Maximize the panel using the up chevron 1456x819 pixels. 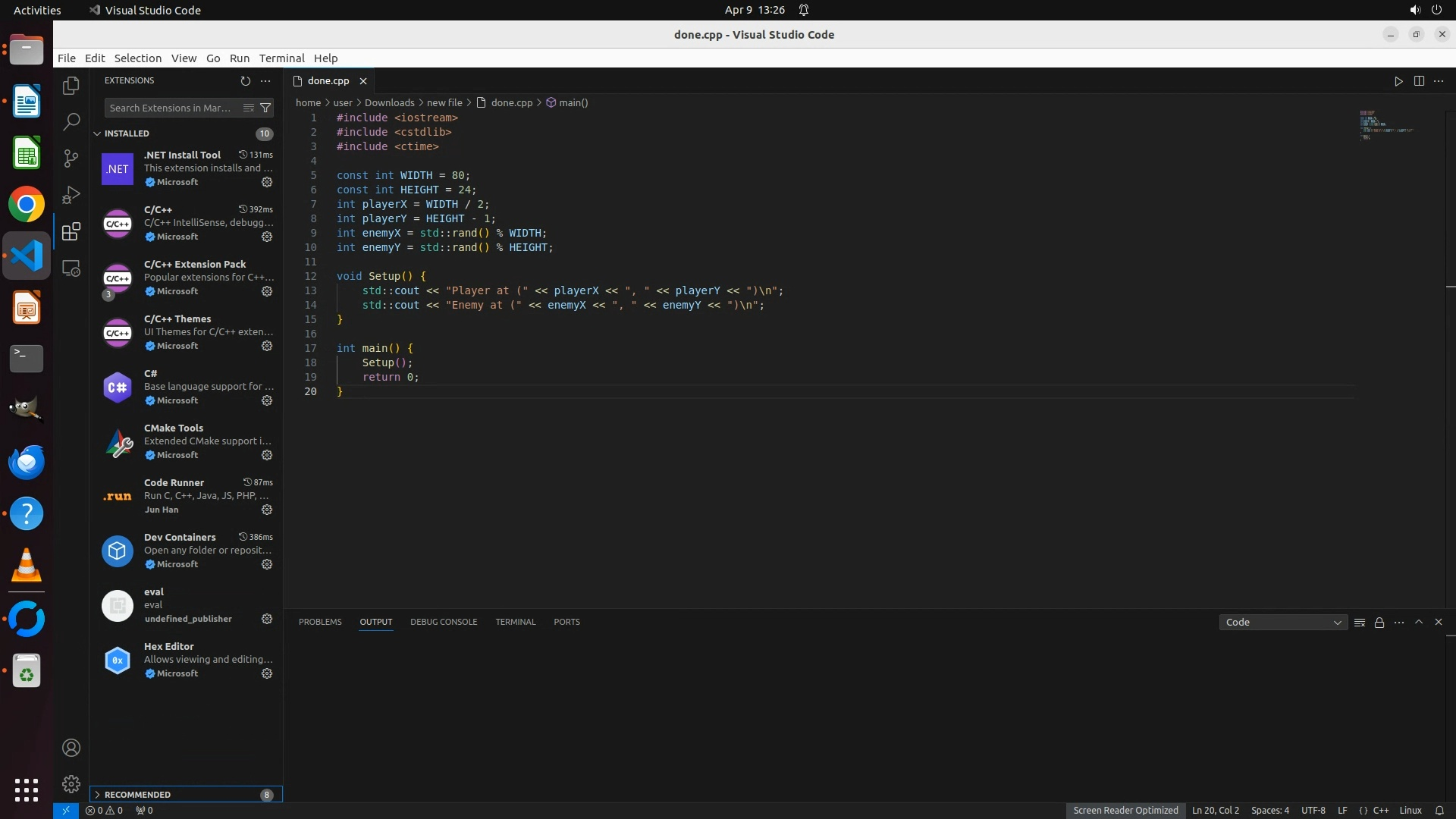pos(1419,622)
